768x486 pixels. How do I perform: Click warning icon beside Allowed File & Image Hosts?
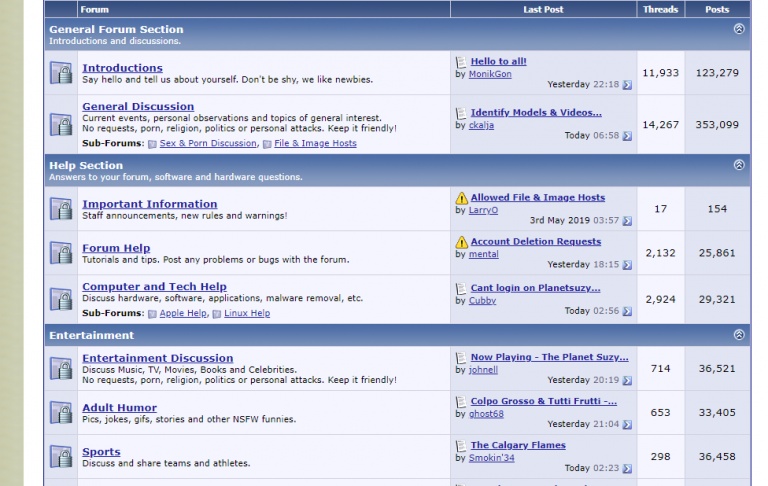tap(461, 198)
